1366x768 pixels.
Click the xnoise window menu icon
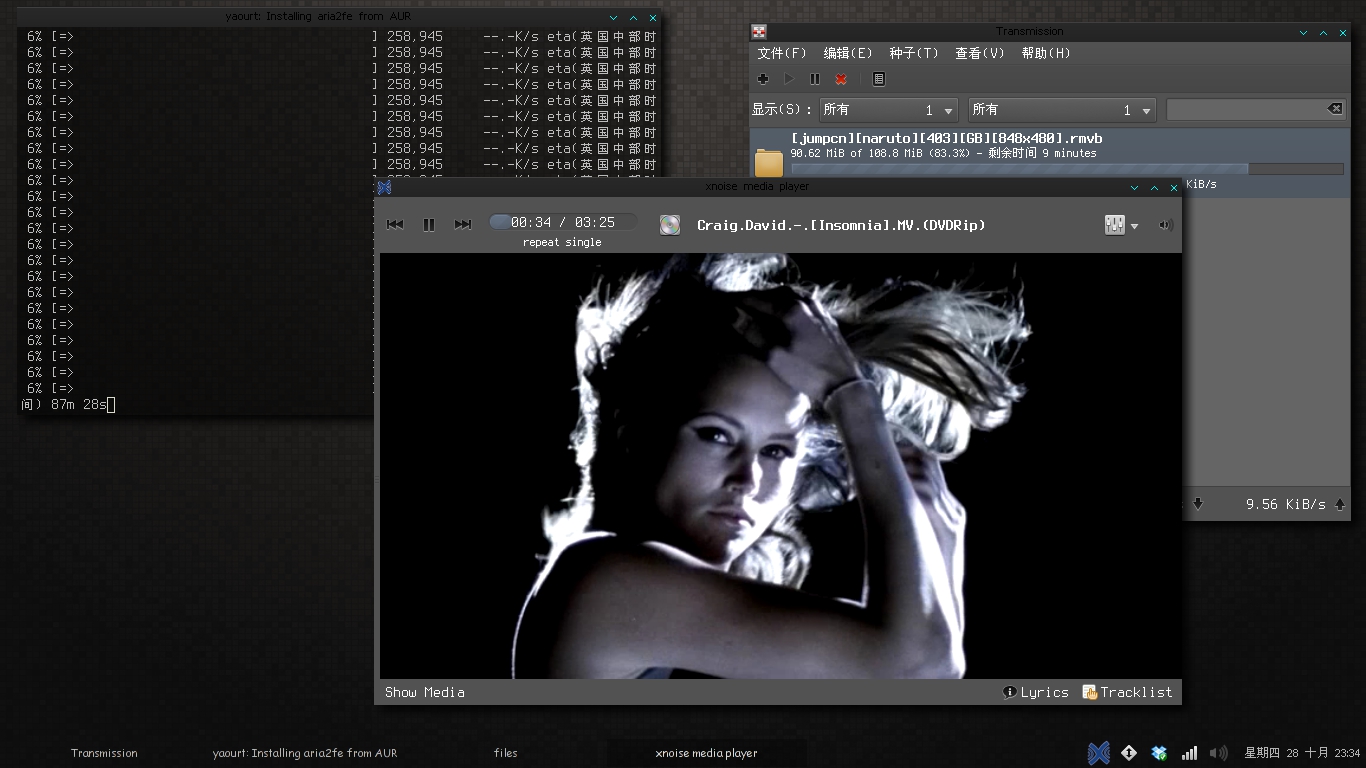[x=384, y=187]
